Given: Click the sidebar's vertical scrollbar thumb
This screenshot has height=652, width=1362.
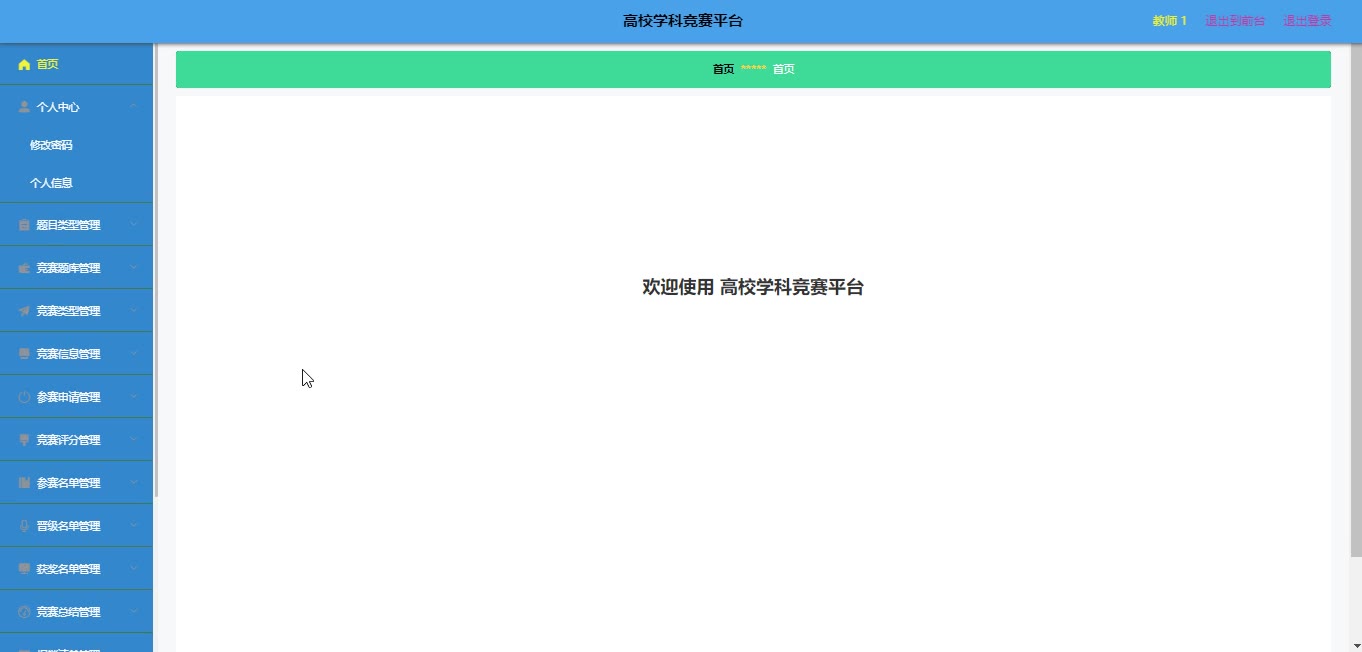Looking at the screenshot, I should click(156, 270).
